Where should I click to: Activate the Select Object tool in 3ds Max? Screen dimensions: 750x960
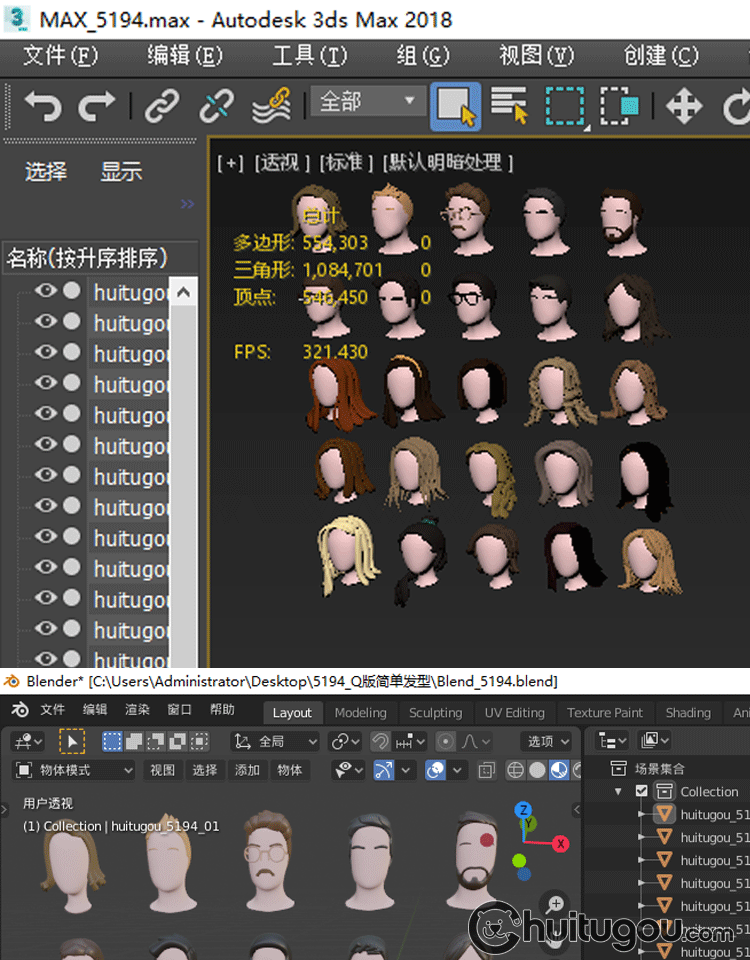coord(456,107)
